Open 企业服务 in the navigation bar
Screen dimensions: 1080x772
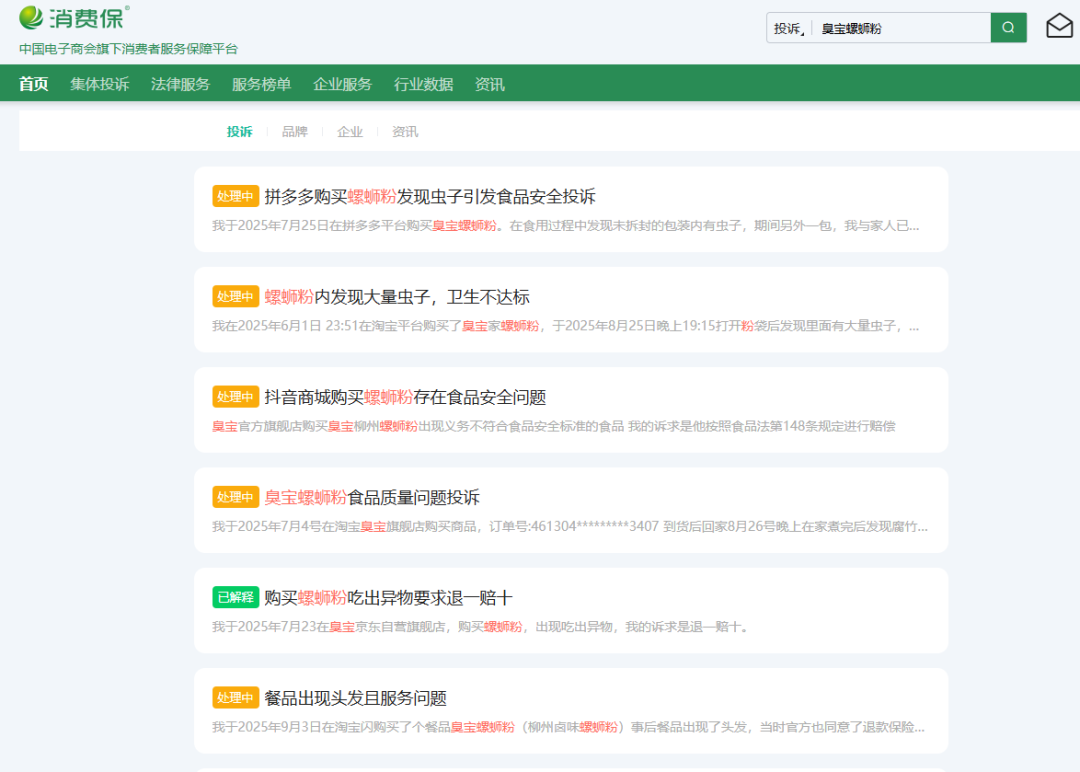[x=342, y=84]
